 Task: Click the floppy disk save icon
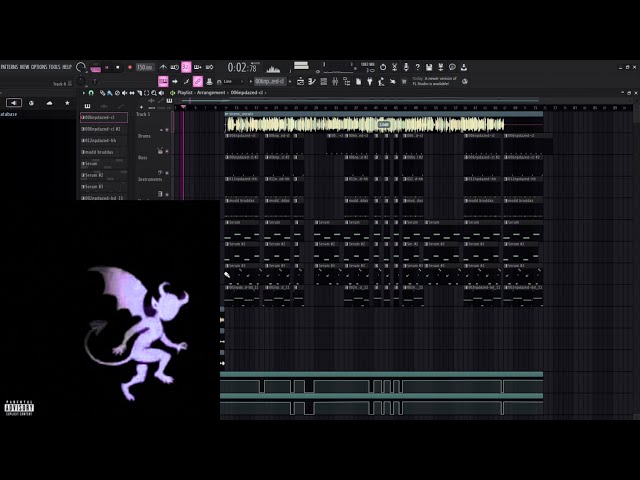429,67
